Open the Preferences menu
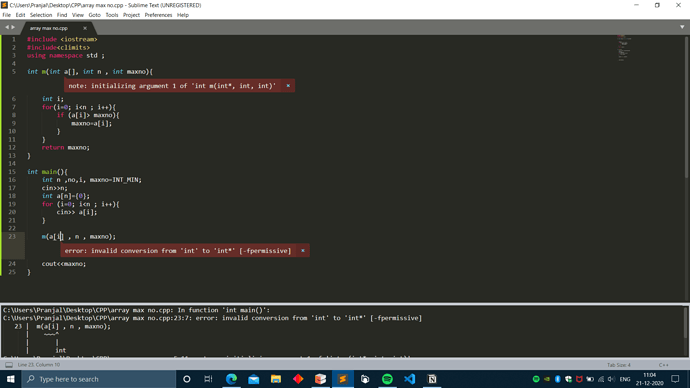 coord(158,15)
